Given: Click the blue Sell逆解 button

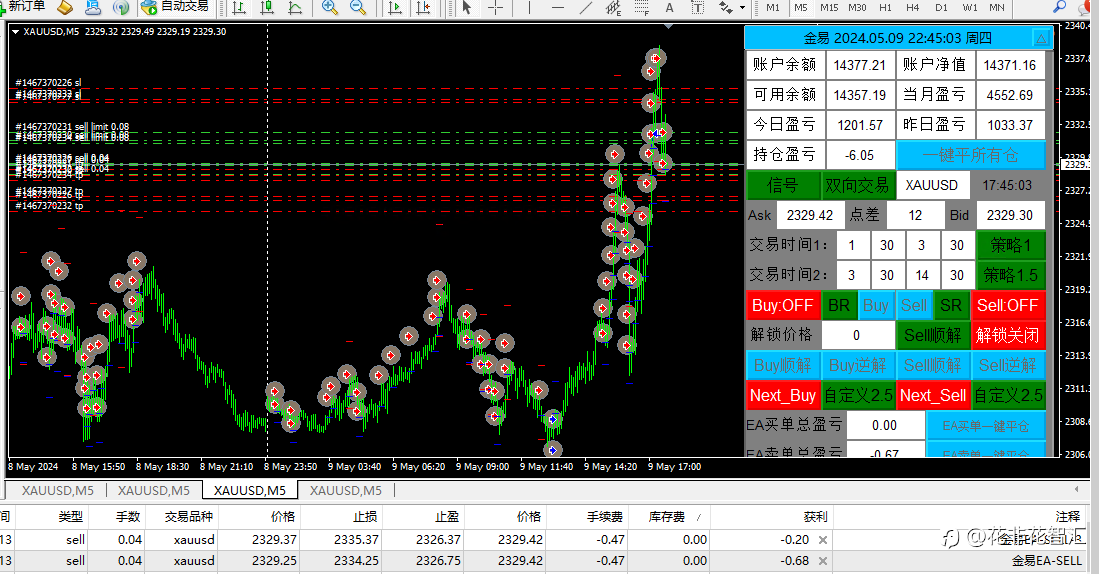Looking at the screenshot, I should (x=1008, y=365).
